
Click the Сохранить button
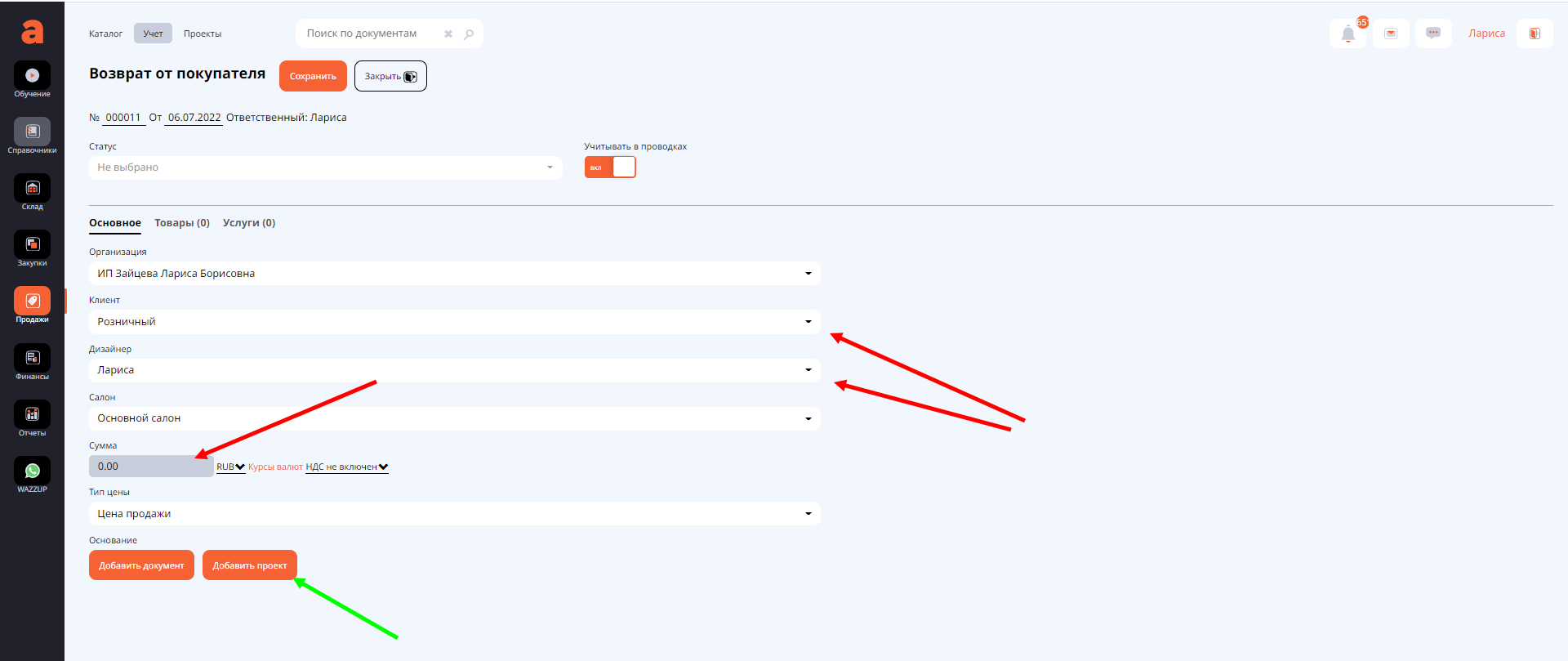313,76
